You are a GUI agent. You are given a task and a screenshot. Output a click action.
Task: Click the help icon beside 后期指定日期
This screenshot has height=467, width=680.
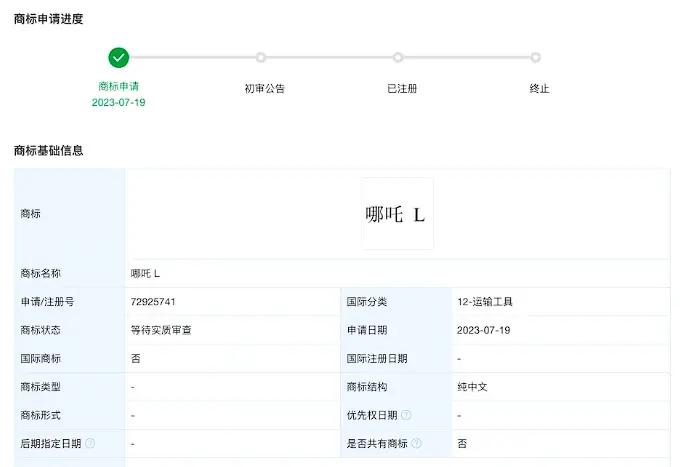[x=90, y=443]
